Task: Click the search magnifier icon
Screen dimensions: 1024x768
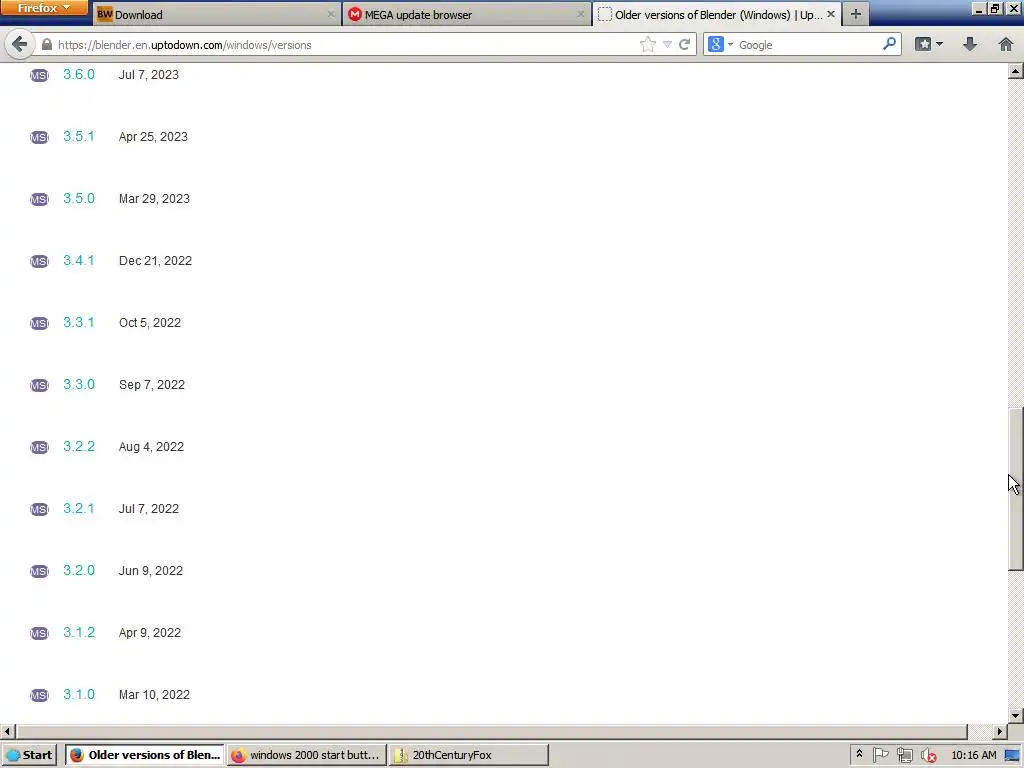Action: (889, 44)
